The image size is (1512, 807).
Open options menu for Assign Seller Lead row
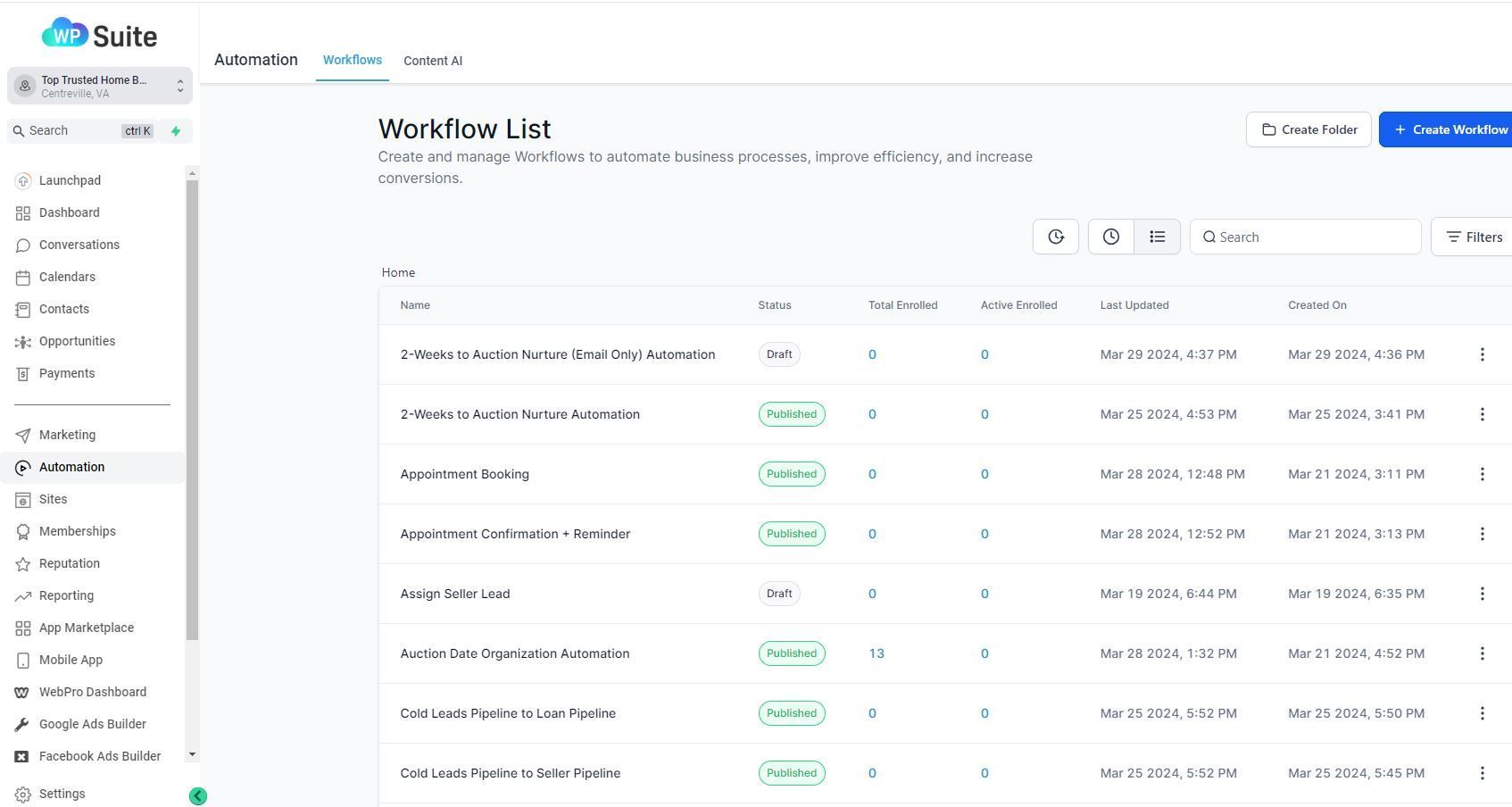coord(1483,594)
